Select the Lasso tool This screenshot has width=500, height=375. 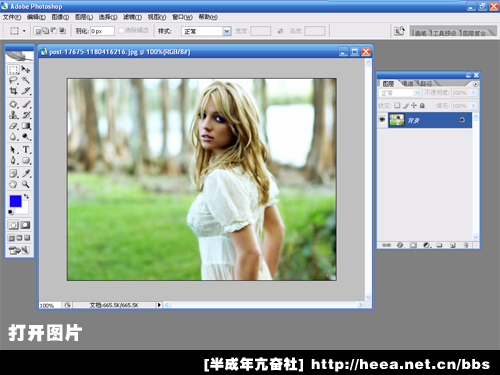[x=13, y=80]
